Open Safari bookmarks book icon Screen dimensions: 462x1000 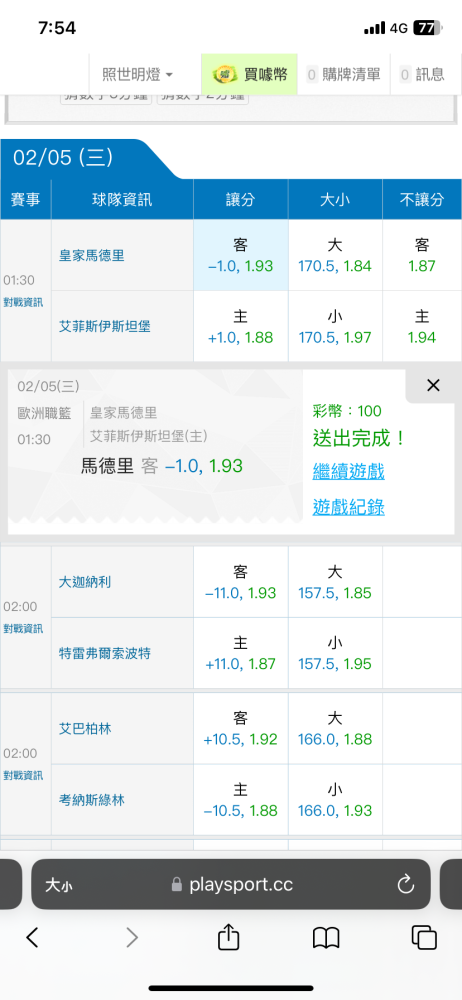tap(326, 938)
